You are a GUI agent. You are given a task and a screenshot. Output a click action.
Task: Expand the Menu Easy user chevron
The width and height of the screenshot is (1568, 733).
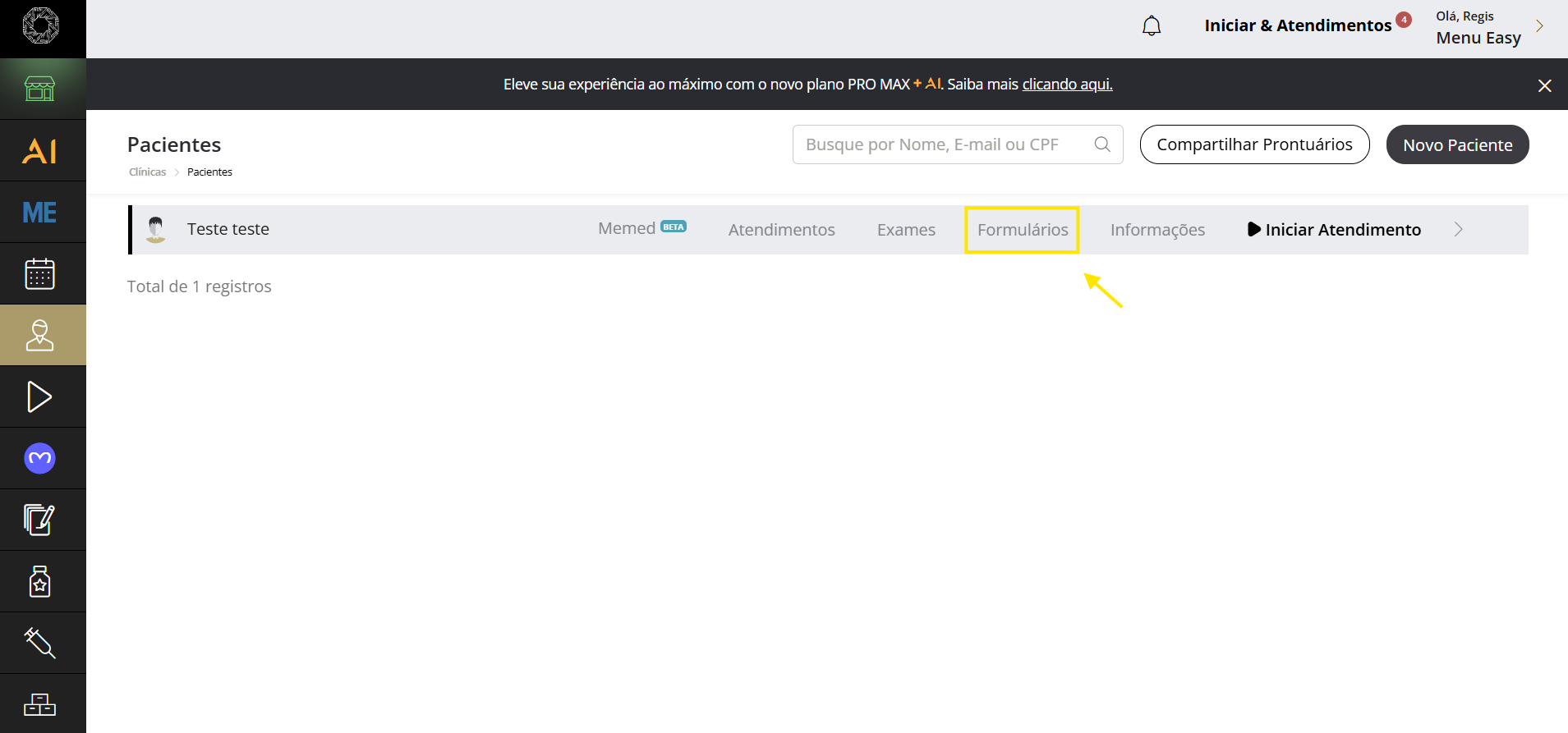coord(1539,26)
